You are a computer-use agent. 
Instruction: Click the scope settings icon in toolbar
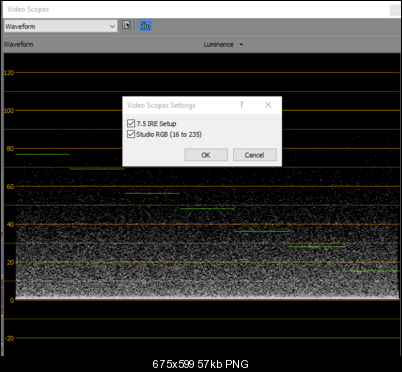coord(126,25)
